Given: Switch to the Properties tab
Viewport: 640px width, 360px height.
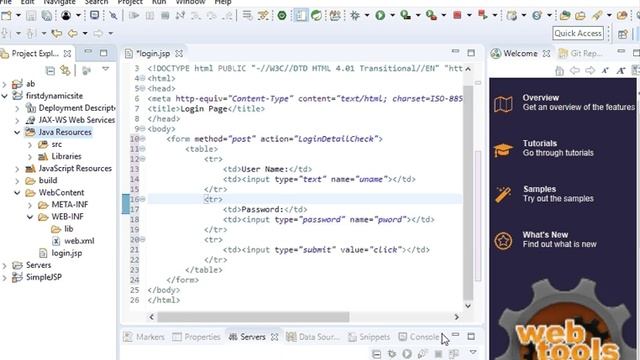Looking at the screenshot, I should (196, 337).
